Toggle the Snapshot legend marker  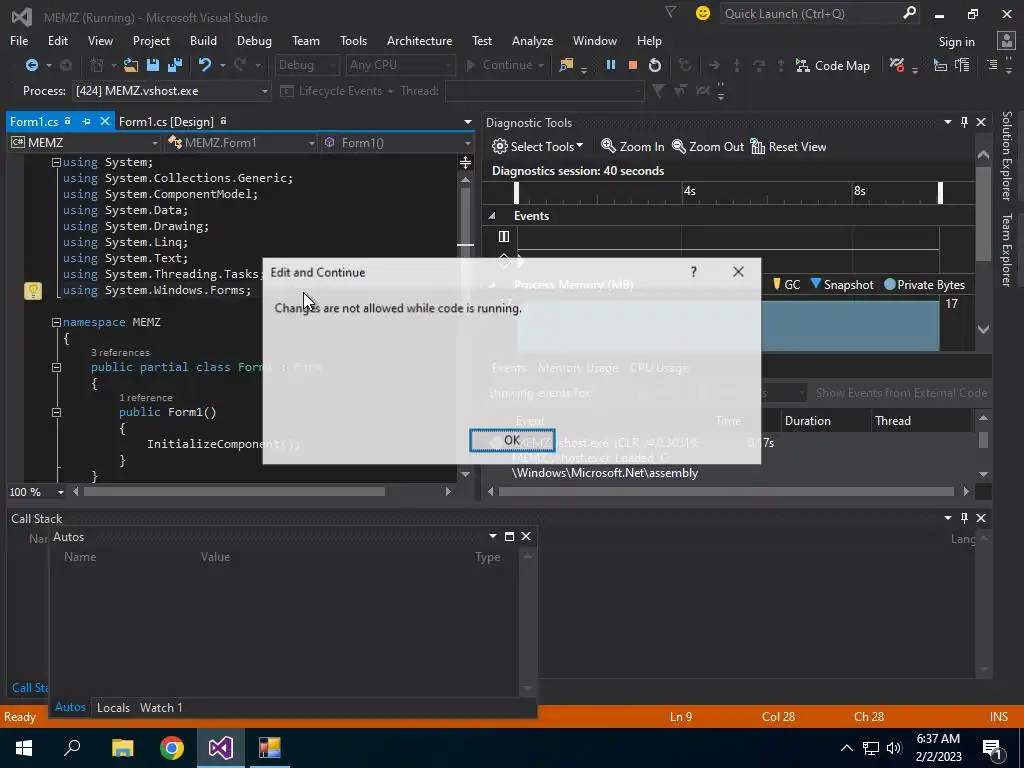pos(816,284)
